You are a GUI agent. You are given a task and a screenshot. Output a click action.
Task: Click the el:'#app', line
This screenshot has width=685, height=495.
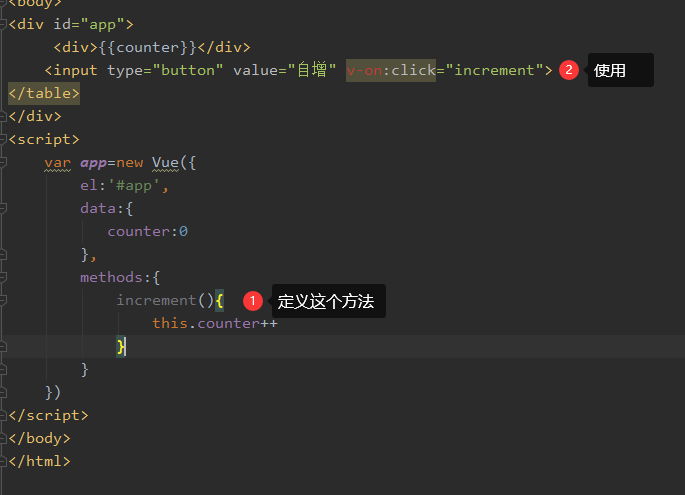(x=125, y=186)
